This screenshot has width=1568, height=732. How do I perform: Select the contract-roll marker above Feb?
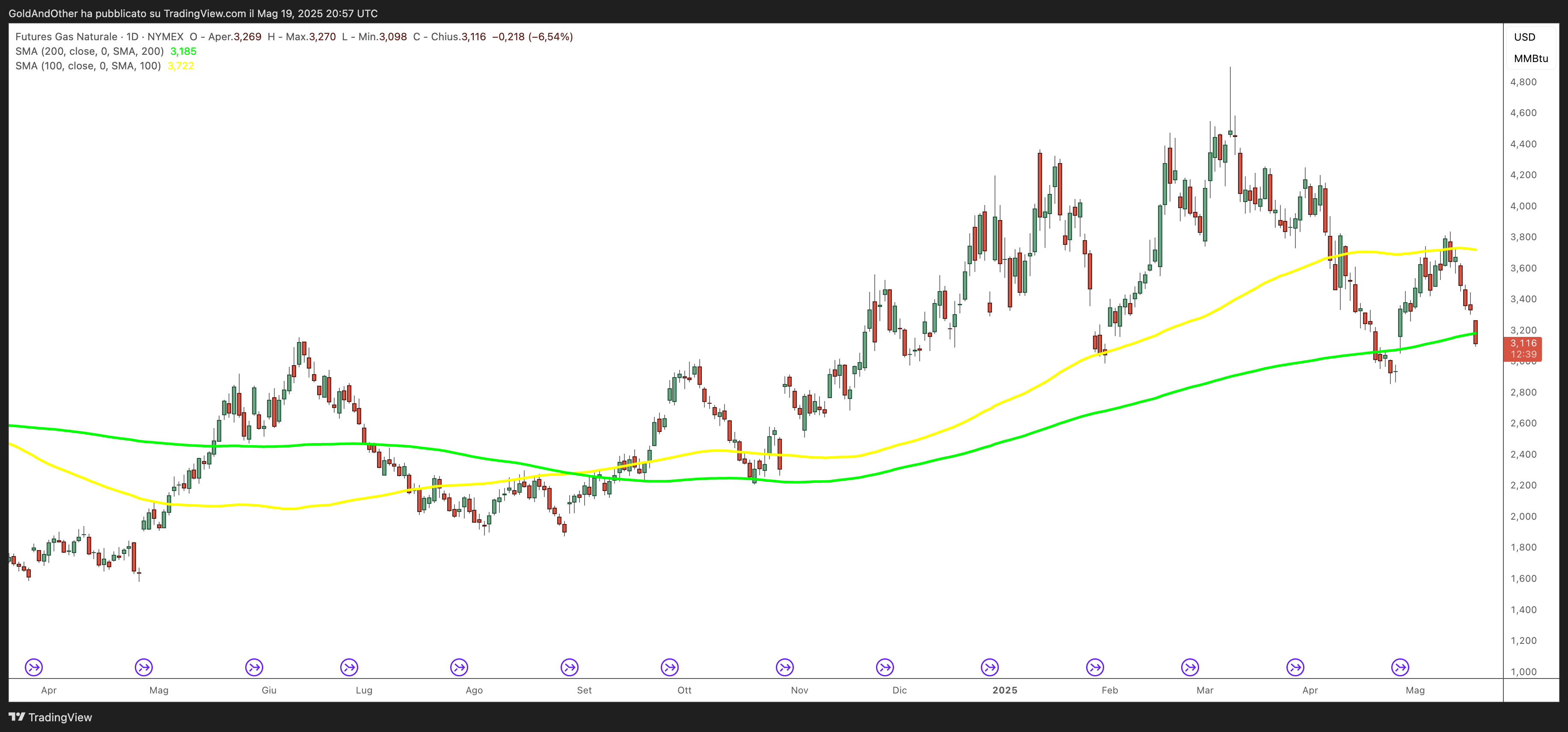1096,667
